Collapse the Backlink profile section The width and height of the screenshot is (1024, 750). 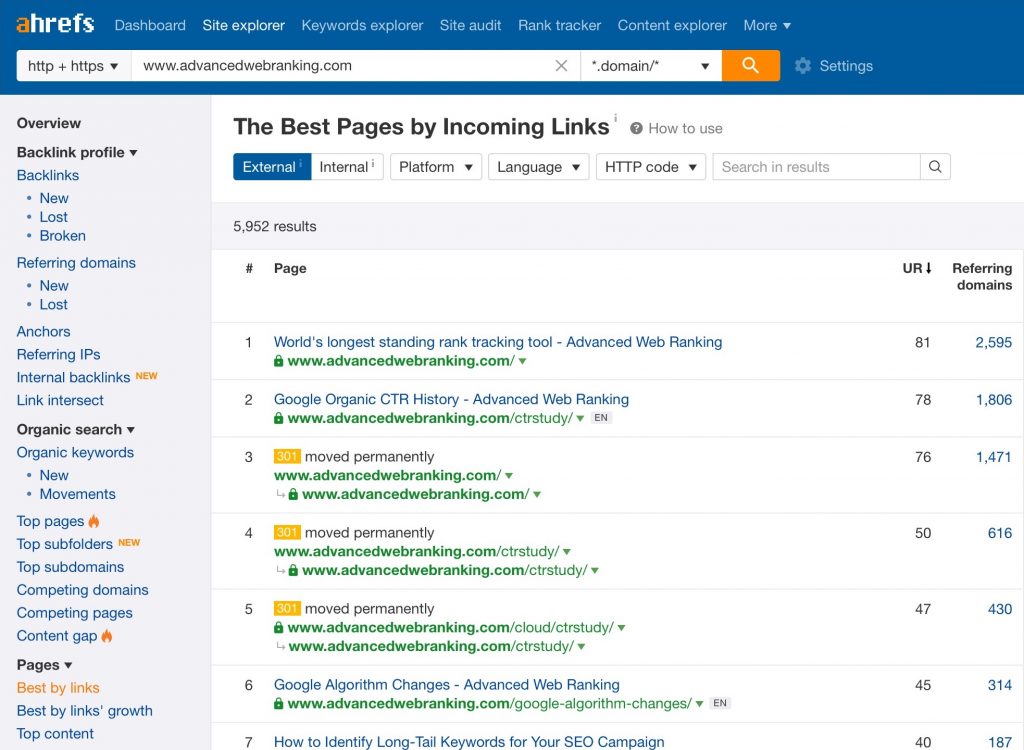pyautogui.click(x=77, y=152)
